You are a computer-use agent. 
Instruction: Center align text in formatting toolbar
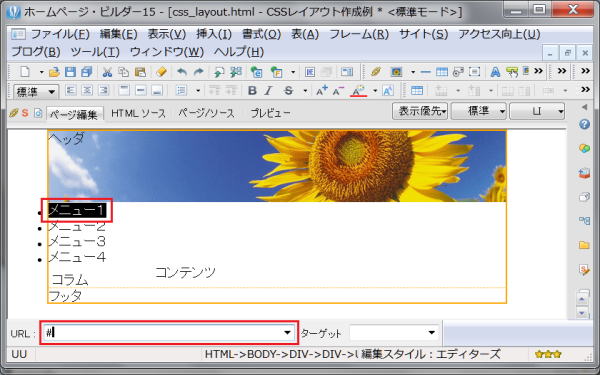(x=87, y=91)
